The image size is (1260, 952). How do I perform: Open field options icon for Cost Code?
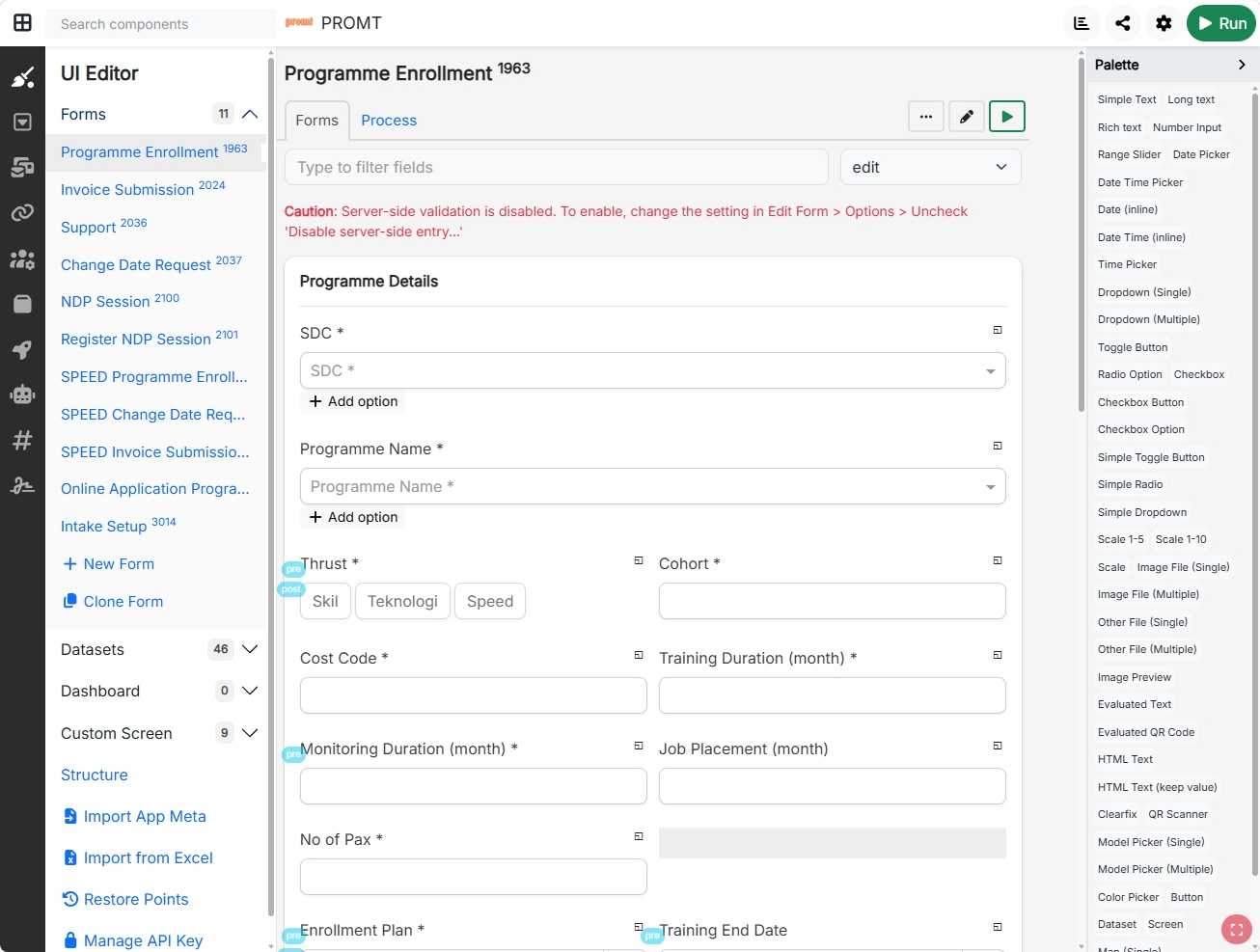(x=639, y=655)
